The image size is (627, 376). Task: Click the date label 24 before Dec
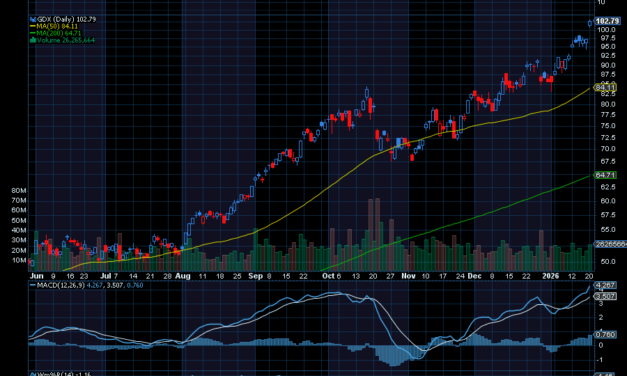tap(460, 276)
